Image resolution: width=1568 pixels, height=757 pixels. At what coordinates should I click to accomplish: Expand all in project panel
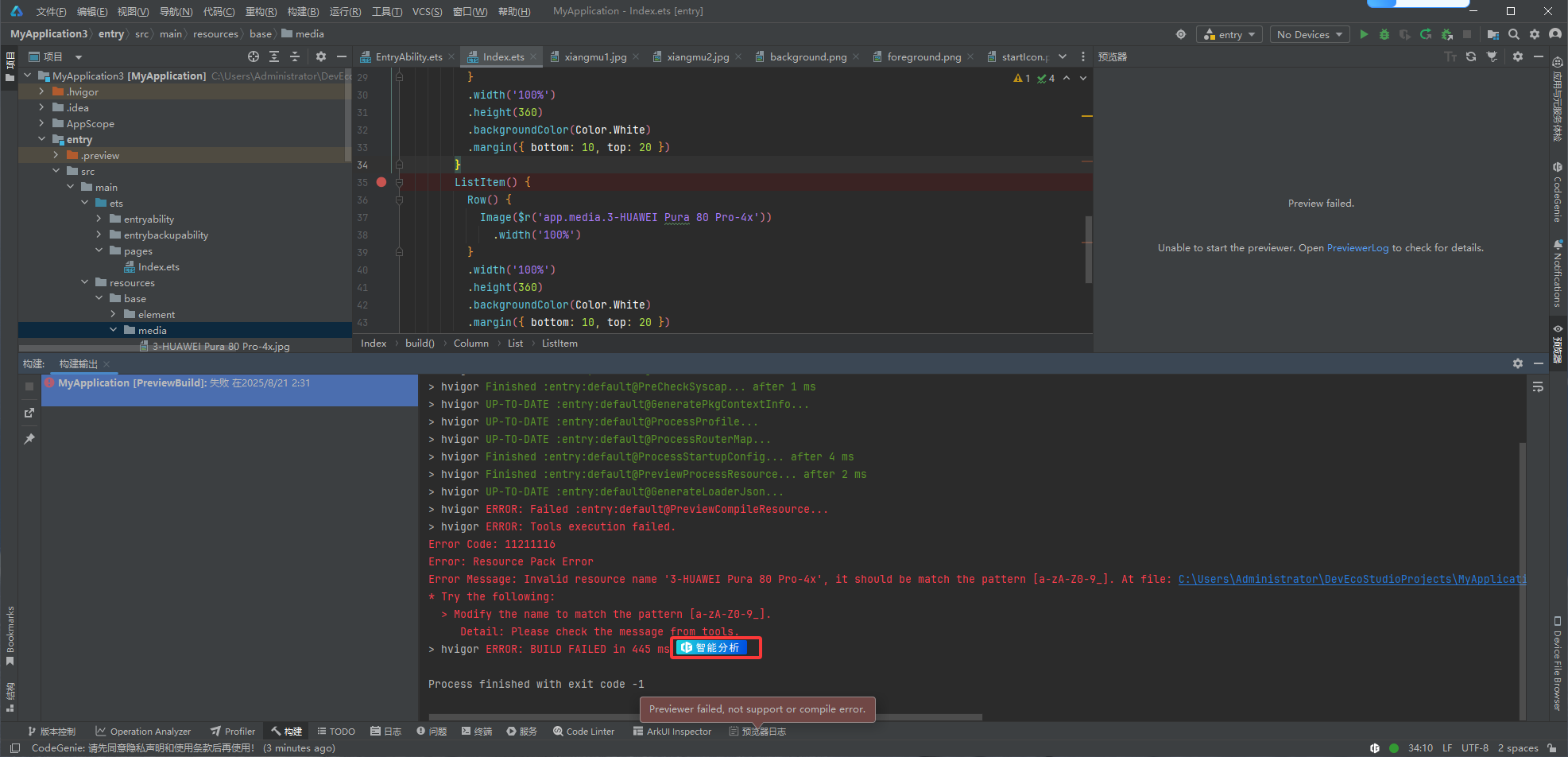[x=274, y=56]
